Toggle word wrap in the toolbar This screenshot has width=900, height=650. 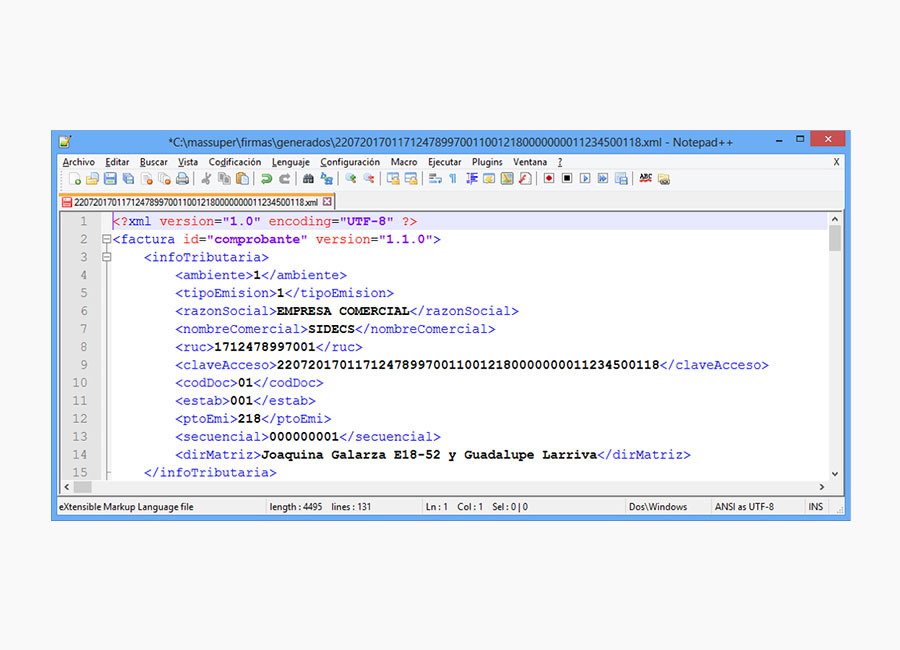pos(435,179)
